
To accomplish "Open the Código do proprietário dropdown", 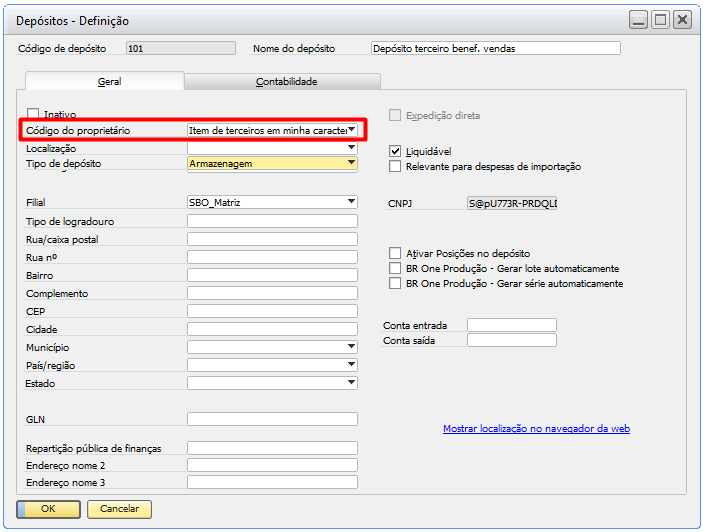I will (351, 130).
